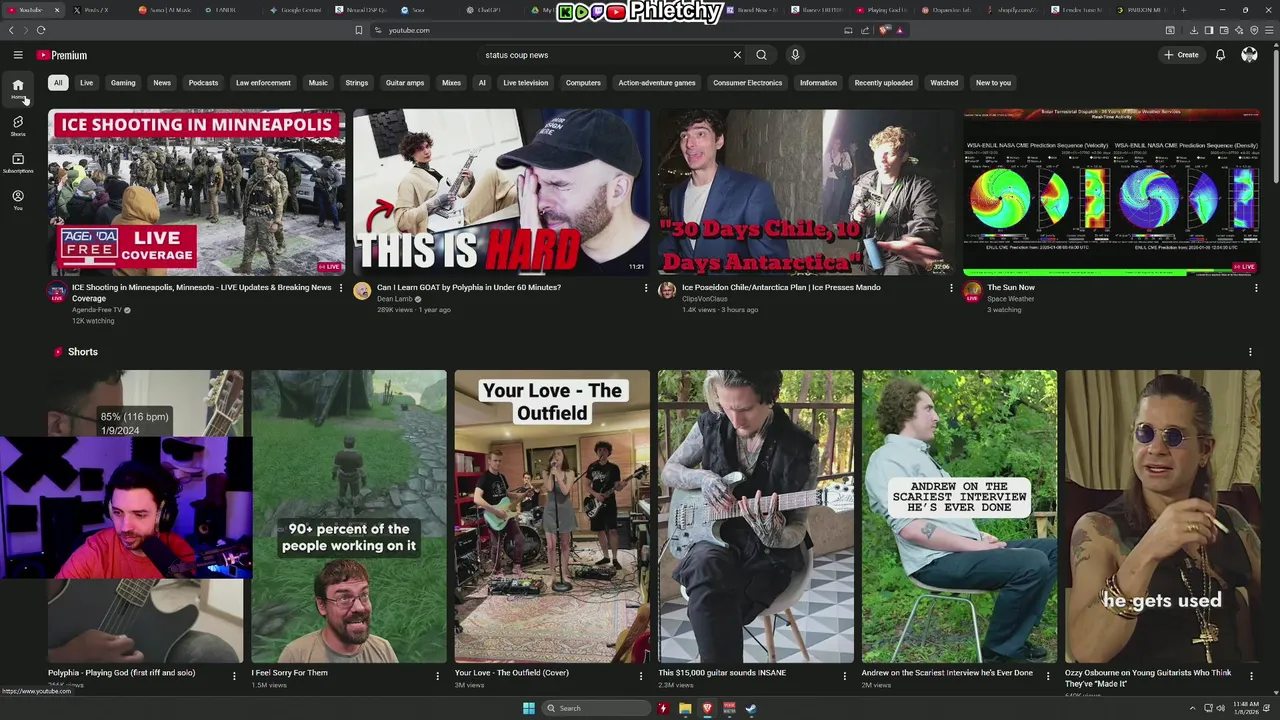This screenshot has height=720, width=1280.
Task: Open the browser main menu icon
Action: (x=1267, y=30)
